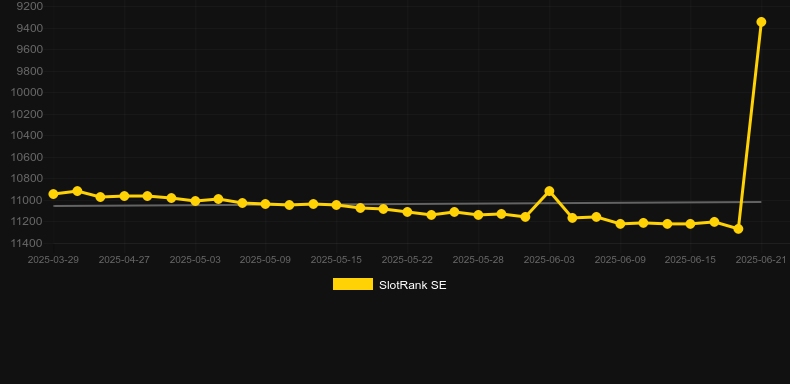Click the 11000 y-axis value

[x=27, y=200]
